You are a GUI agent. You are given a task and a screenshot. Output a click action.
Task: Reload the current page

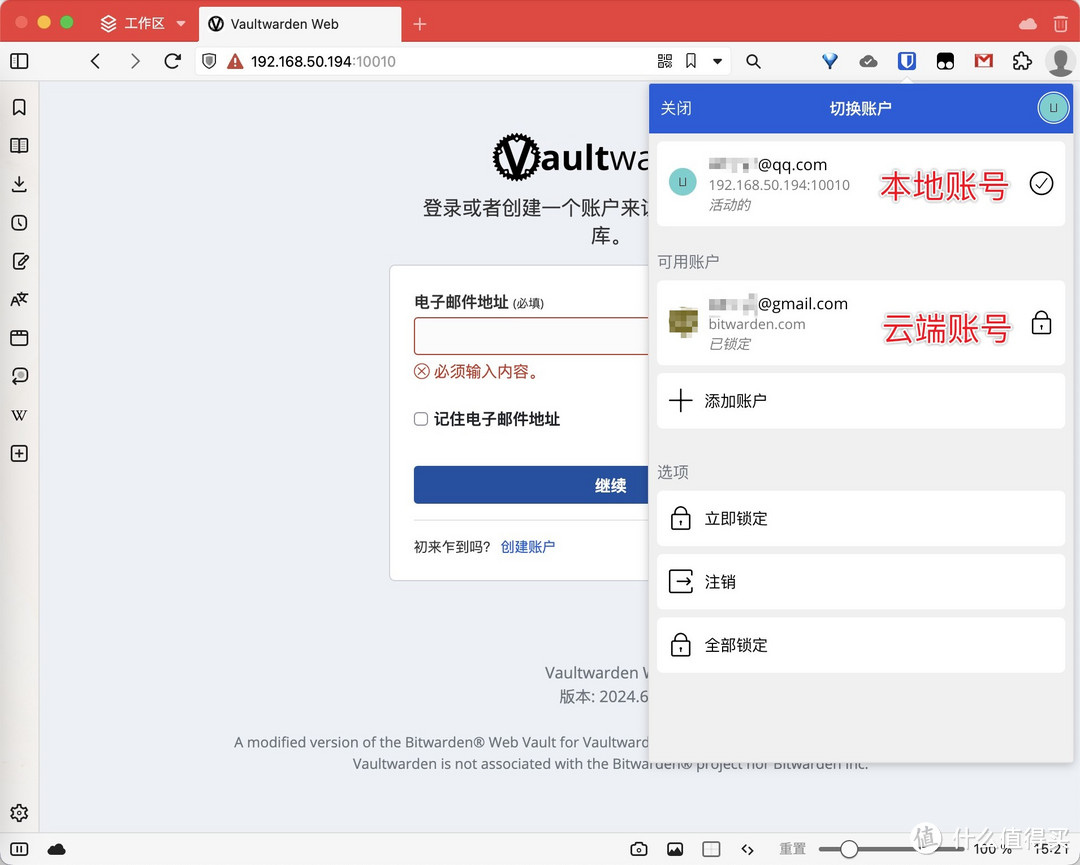[173, 61]
